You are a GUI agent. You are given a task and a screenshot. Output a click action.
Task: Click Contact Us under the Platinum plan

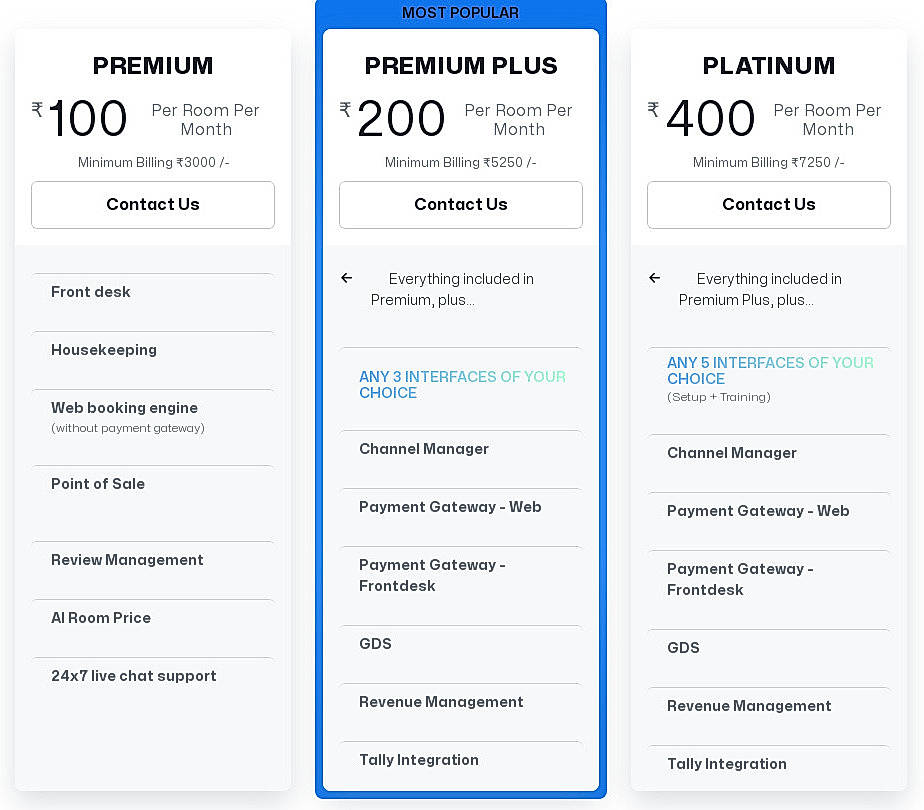(x=768, y=204)
